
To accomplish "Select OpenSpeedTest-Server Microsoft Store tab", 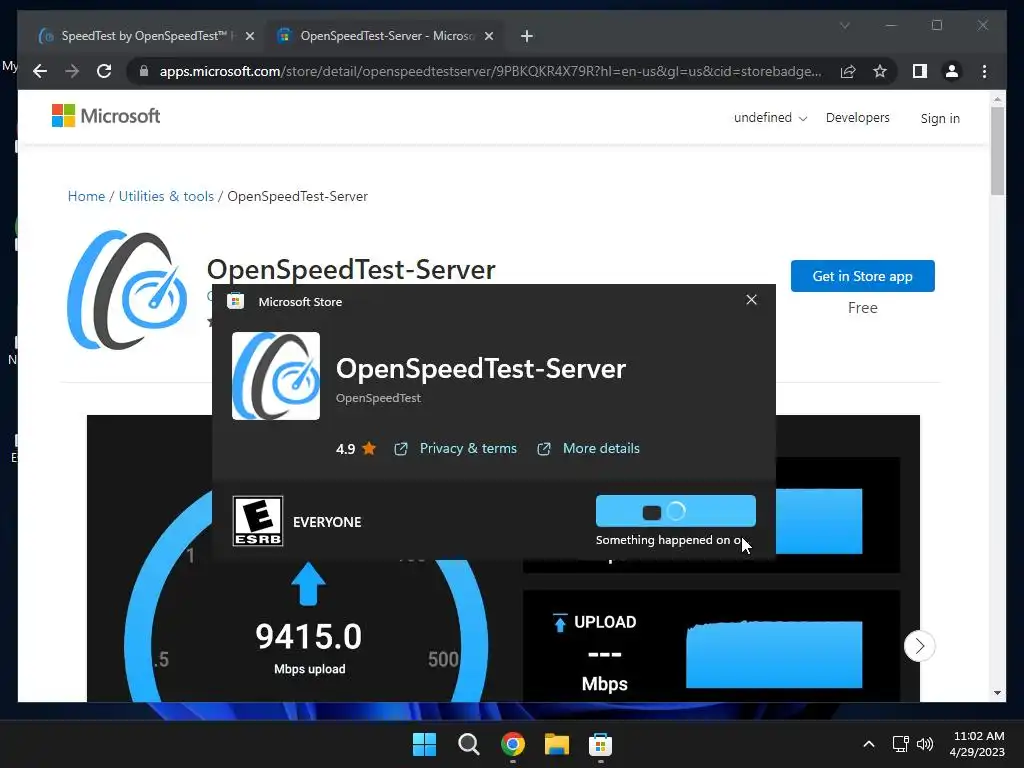I will [385, 36].
